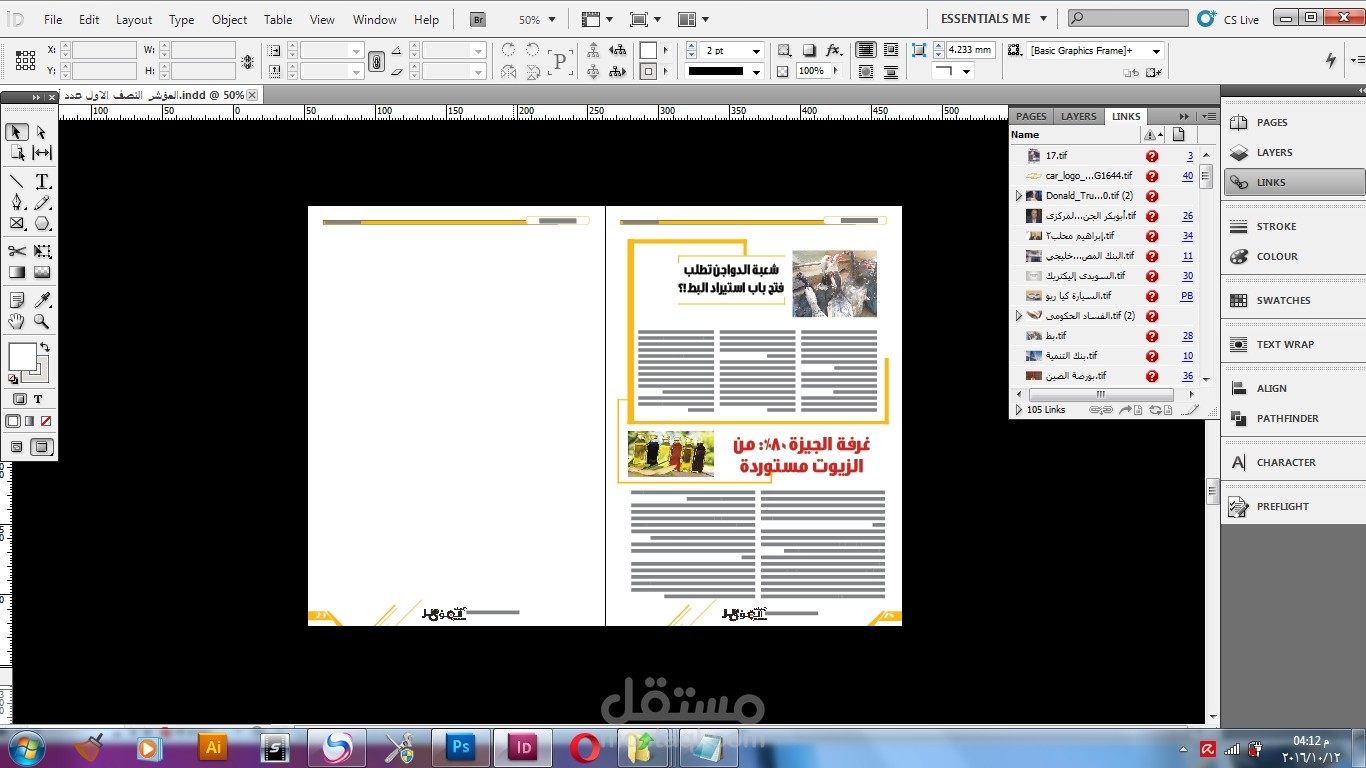Switch to the Layers tab in panel
The height and width of the screenshot is (768, 1366).
[1078, 116]
